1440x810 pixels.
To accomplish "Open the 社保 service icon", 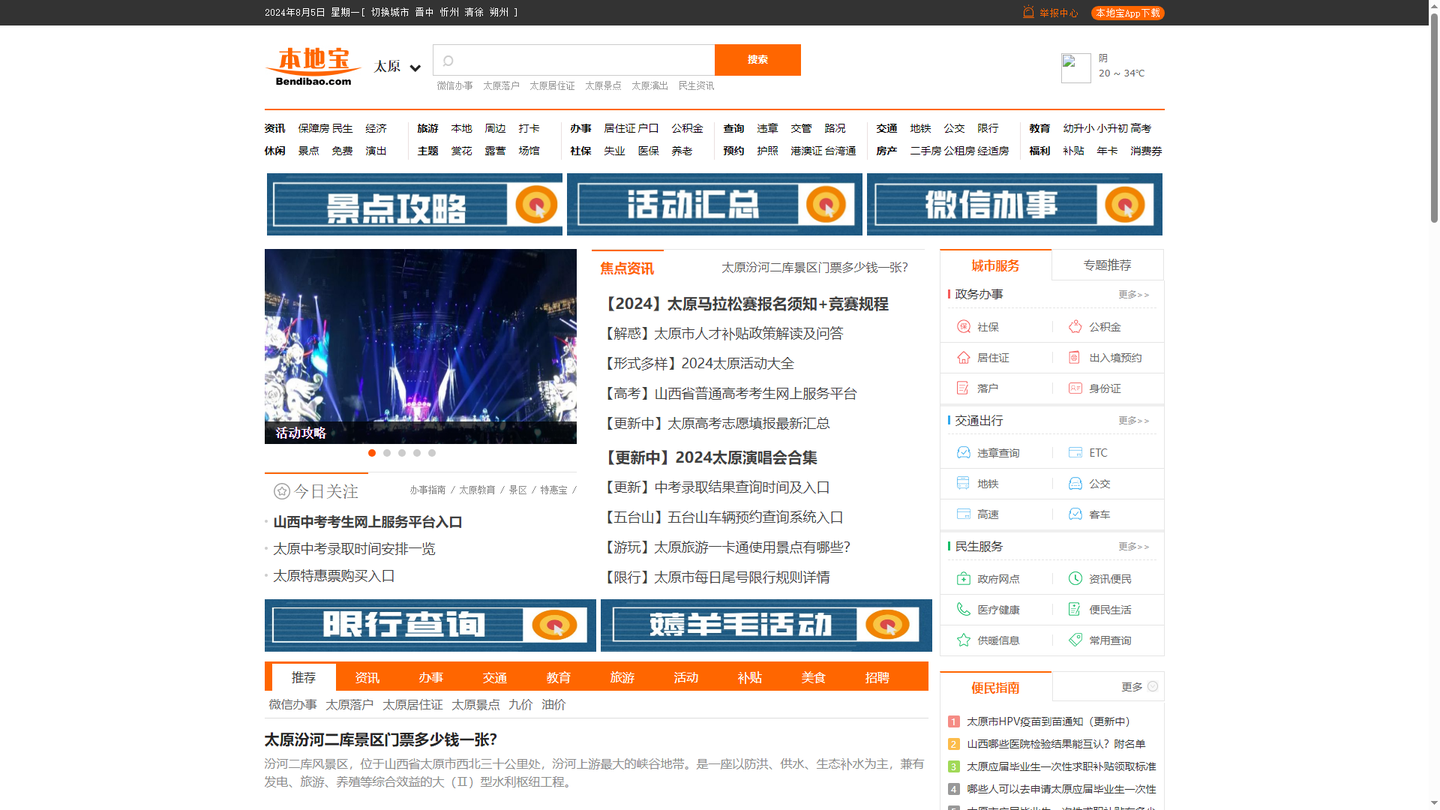I will (963, 327).
